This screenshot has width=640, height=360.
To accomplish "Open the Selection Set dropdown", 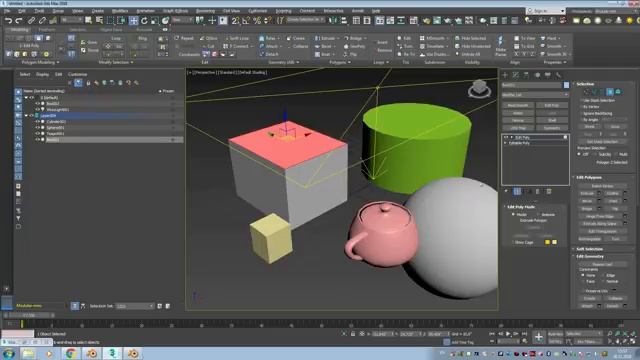I will [135, 306].
